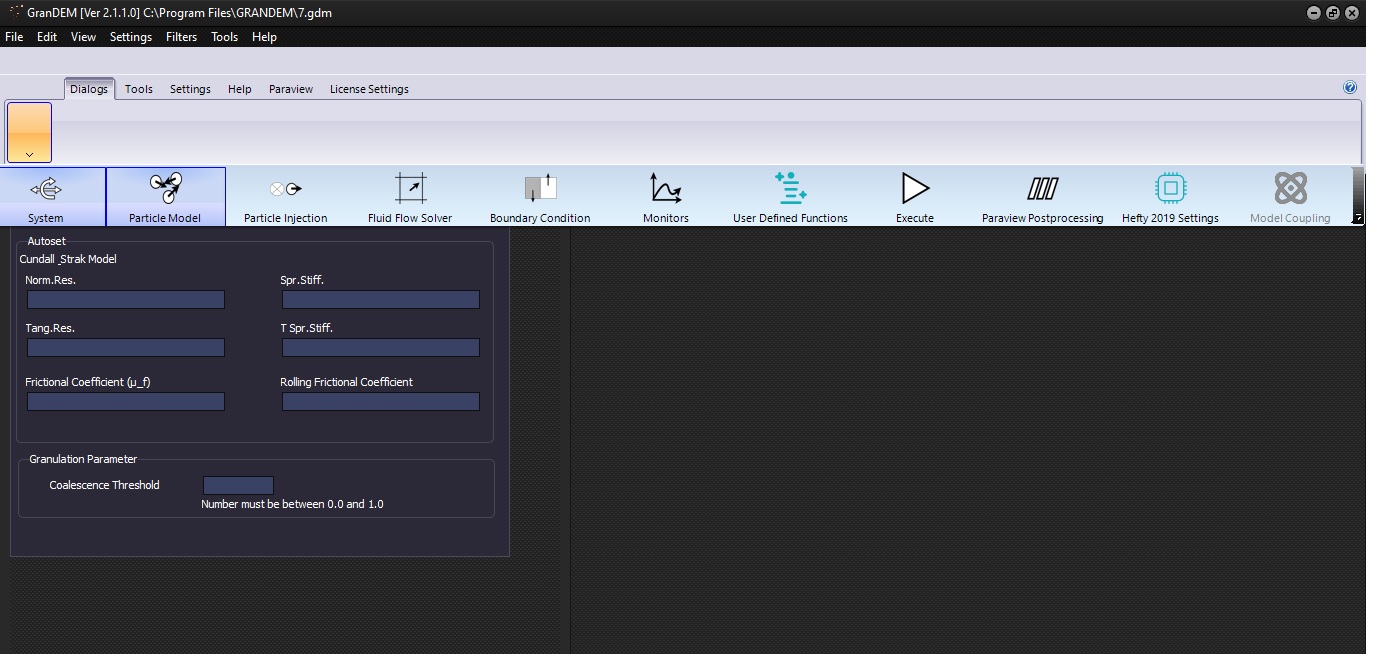1374x654 pixels.
Task: Open the System dialog icon
Action: [x=46, y=188]
